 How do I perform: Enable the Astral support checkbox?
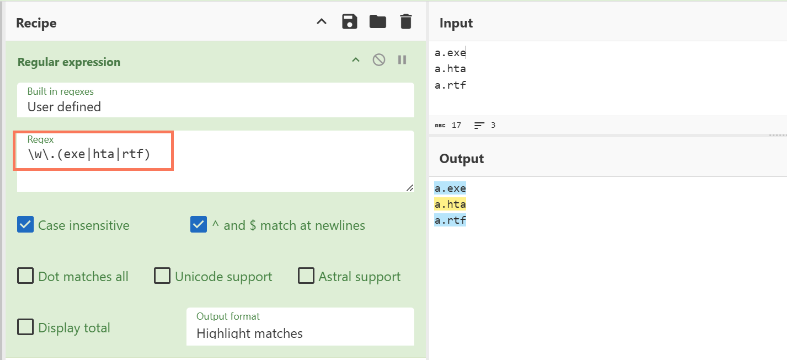coord(306,276)
